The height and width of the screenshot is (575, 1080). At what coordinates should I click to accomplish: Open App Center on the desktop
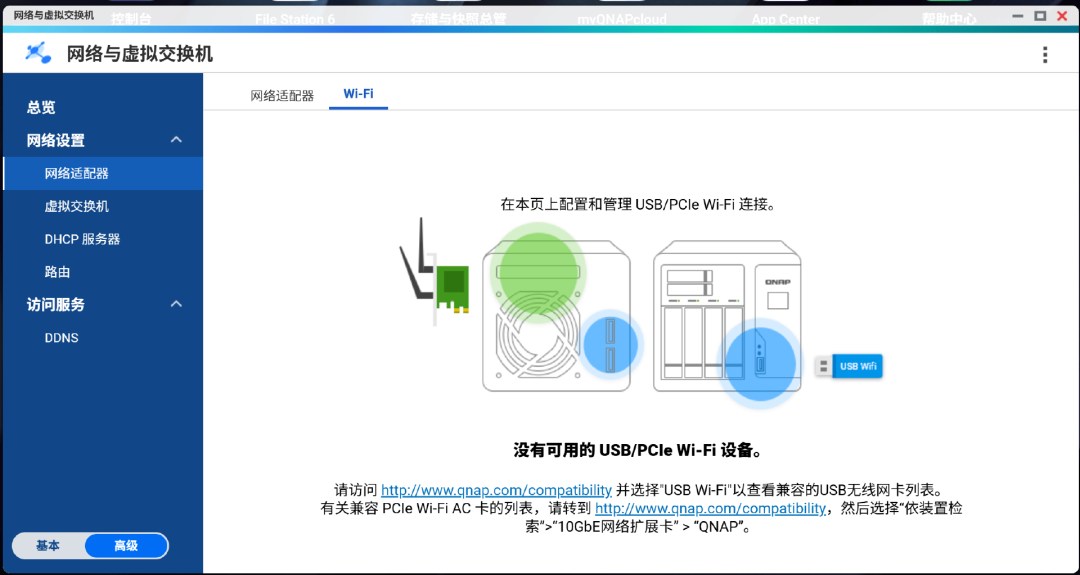pyautogui.click(x=785, y=19)
